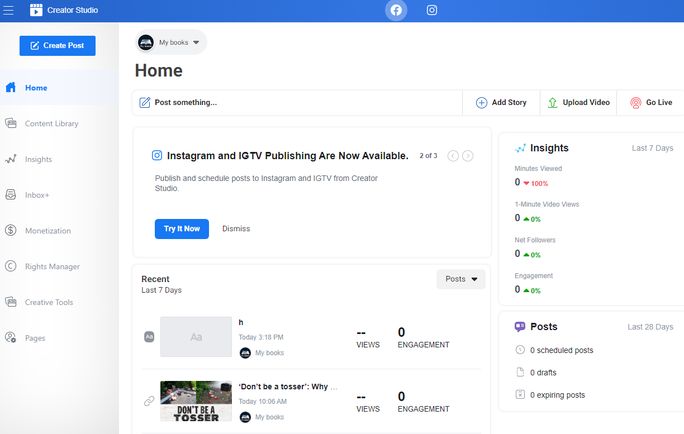Viewport: 684px width, 434px height.
Task: Click the Minutes Viewed metric label
Action: [538, 168]
